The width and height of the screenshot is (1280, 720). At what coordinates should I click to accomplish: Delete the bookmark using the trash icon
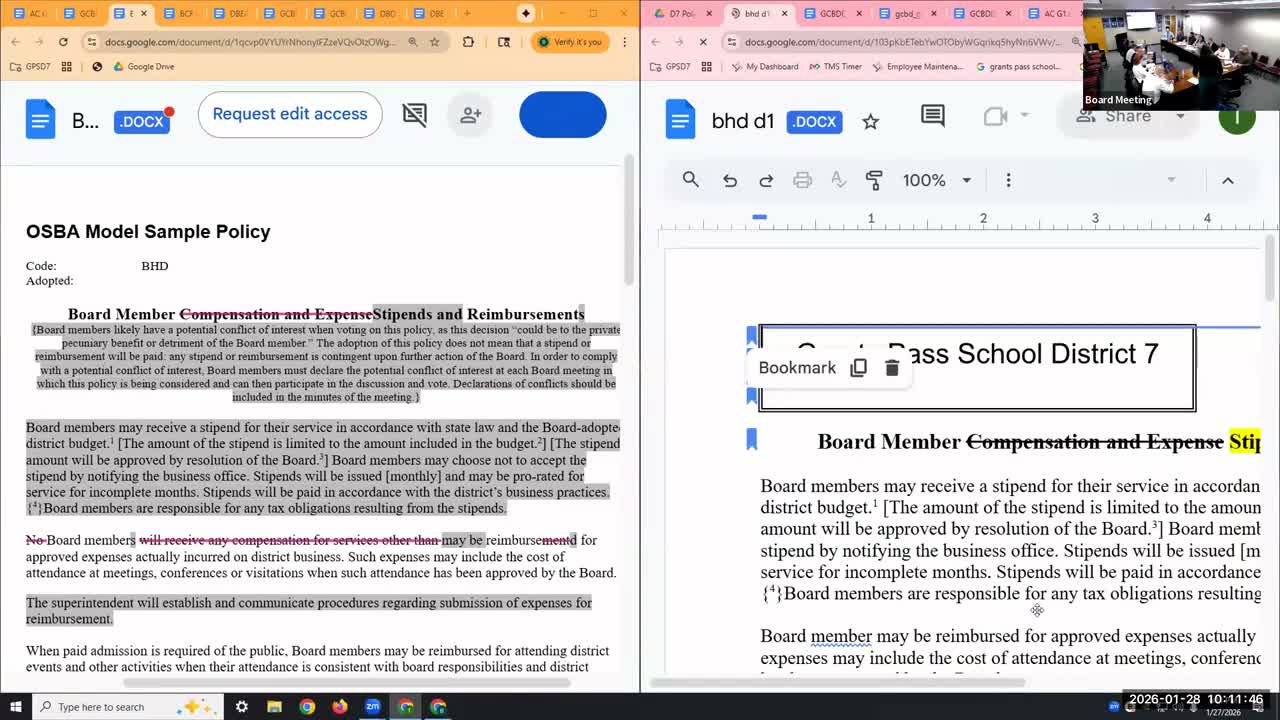pos(892,368)
